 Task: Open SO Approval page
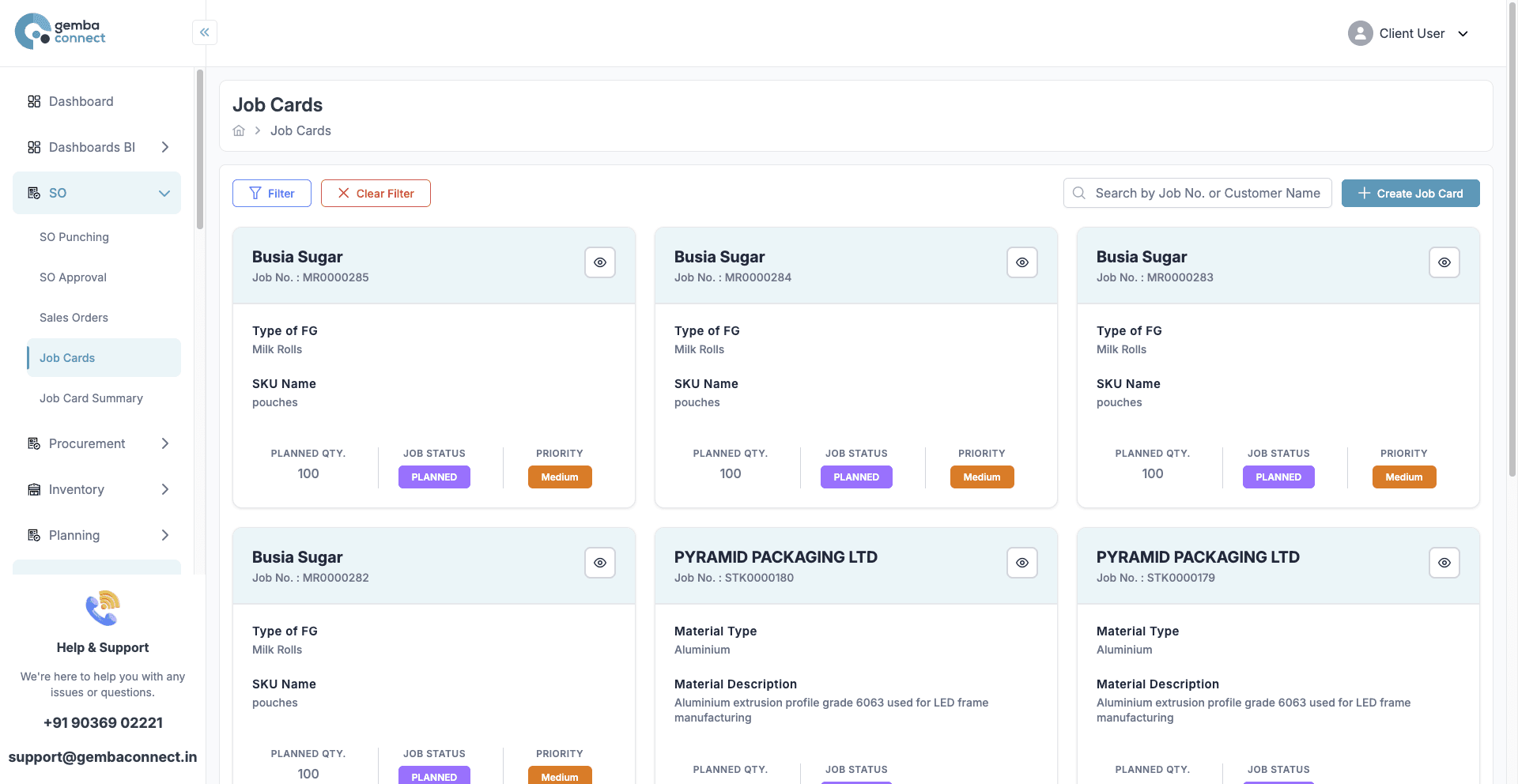click(x=73, y=277)
